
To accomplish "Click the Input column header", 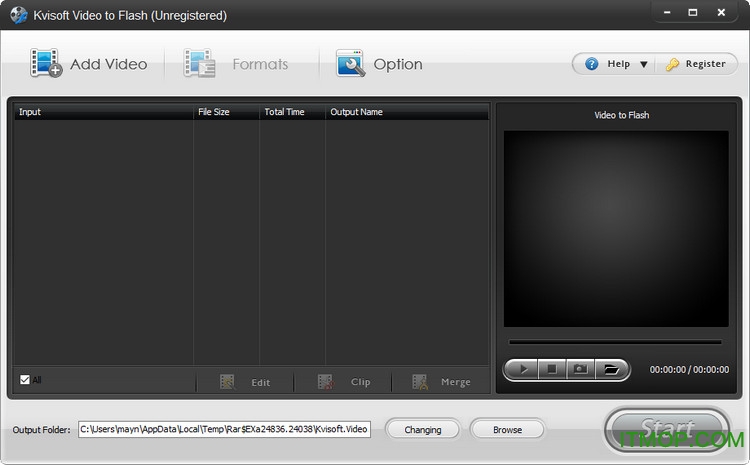I will (103, 112).
